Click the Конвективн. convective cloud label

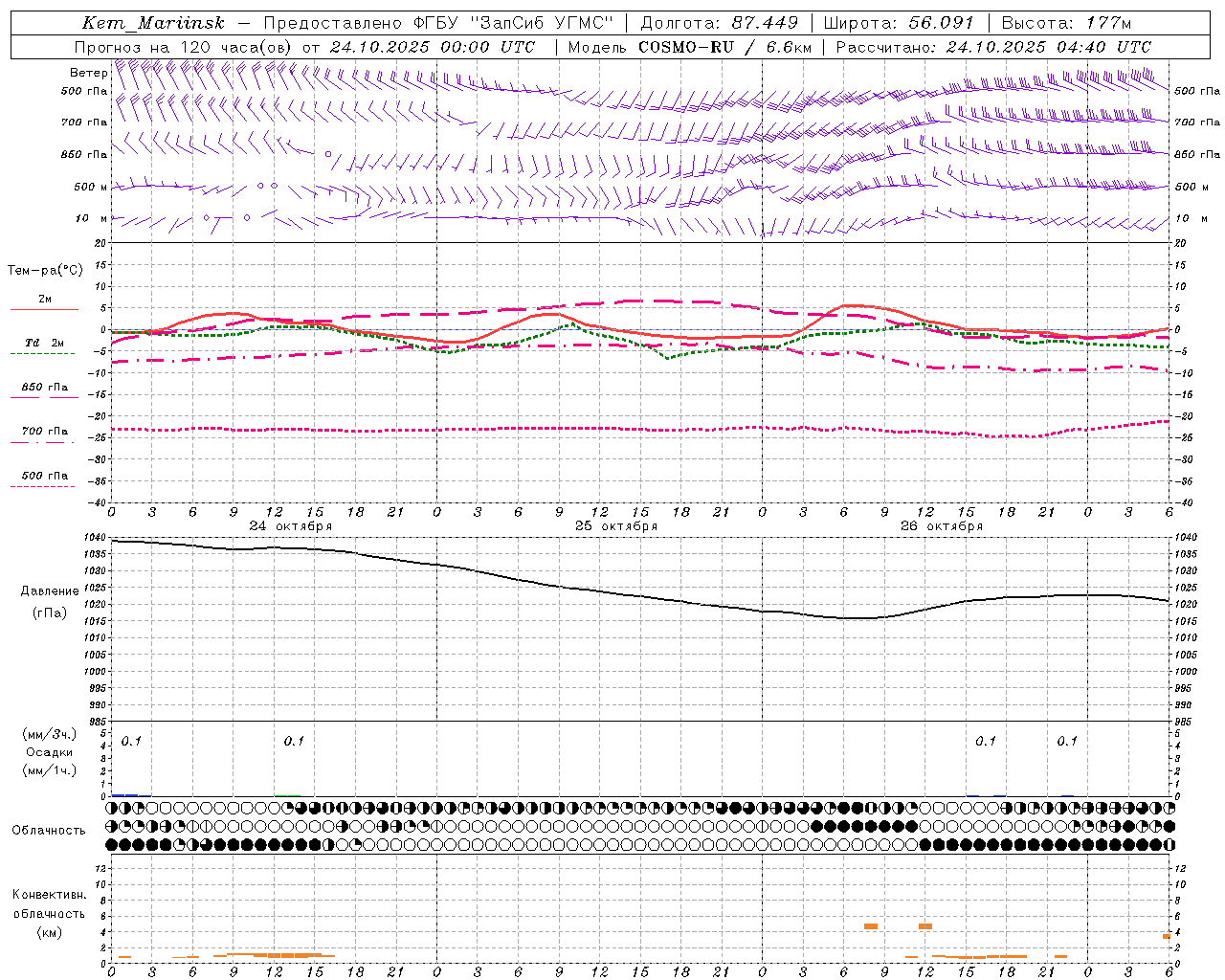(x=49, y=895)
